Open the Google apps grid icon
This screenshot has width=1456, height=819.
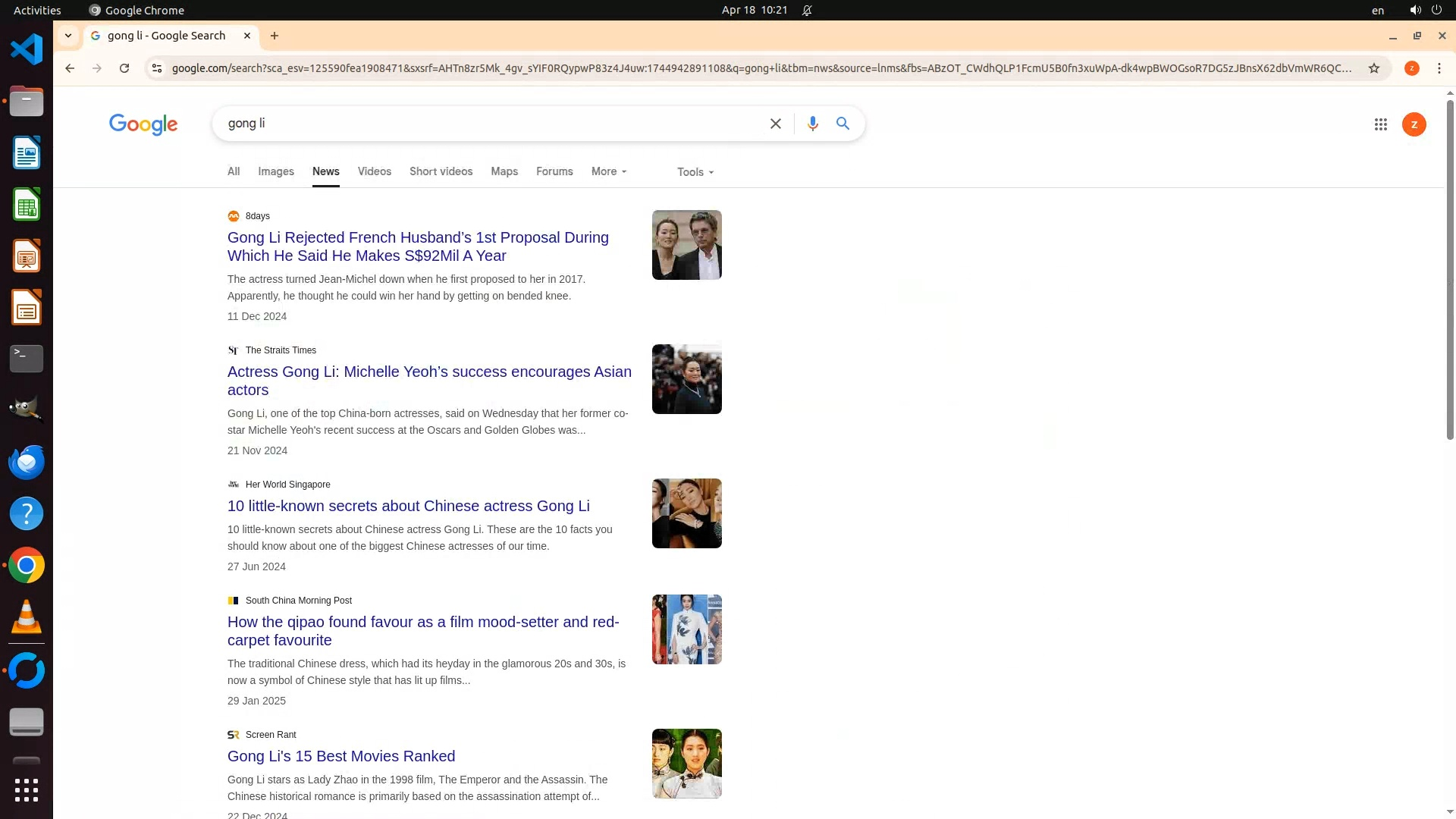pos(1380,124)
